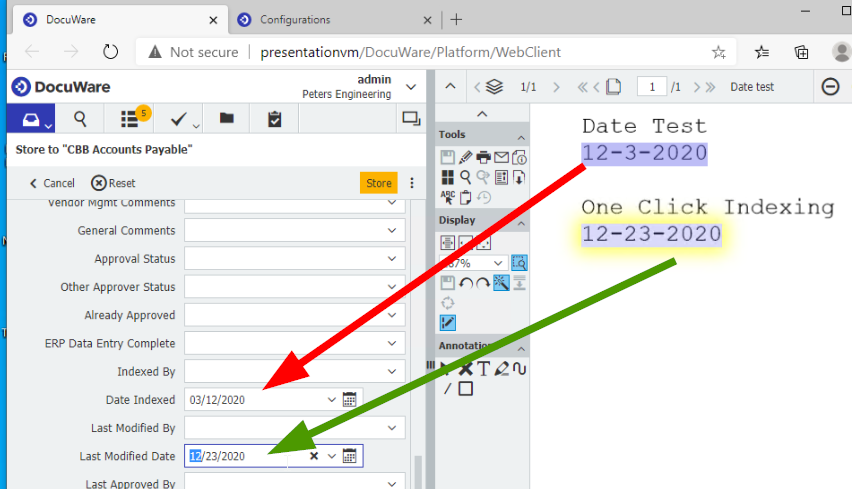852x489 pixels.
Task: Click the Reset button
Action: click(x=113, y=183)
